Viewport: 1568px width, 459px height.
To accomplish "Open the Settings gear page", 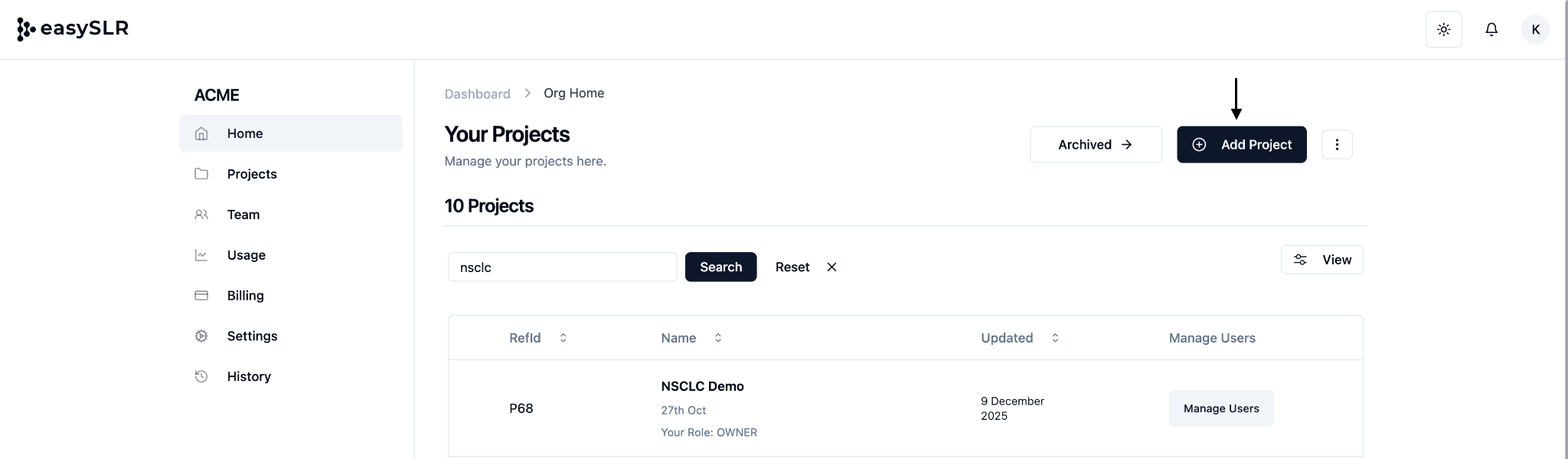I will [252, 336].
